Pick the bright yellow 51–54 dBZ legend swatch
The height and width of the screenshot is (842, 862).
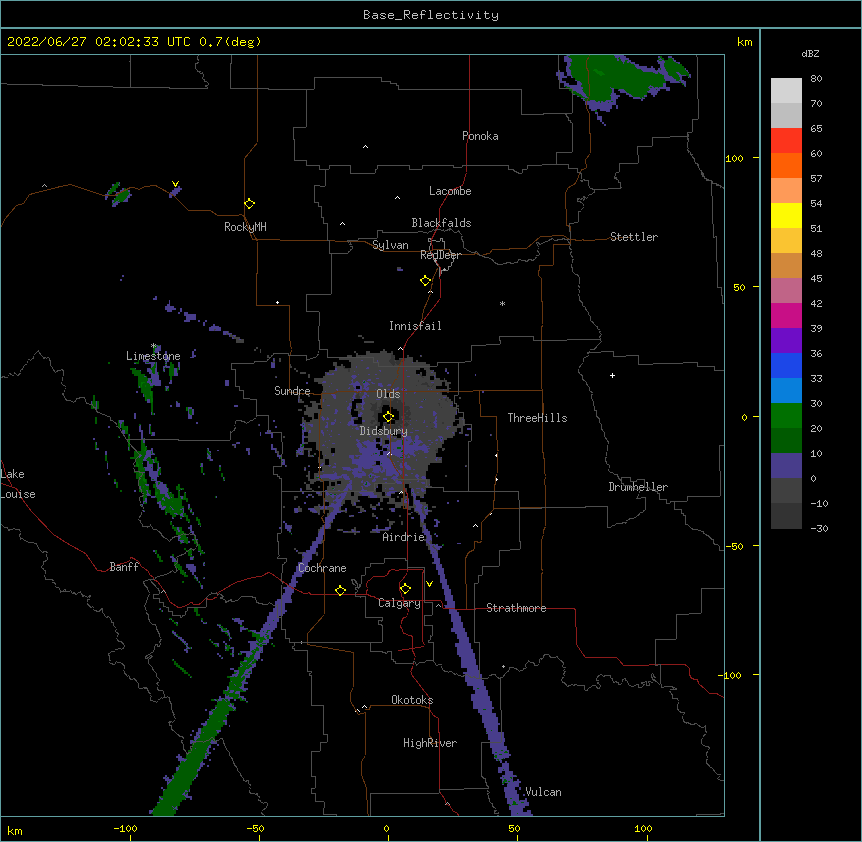coord(786,215)
